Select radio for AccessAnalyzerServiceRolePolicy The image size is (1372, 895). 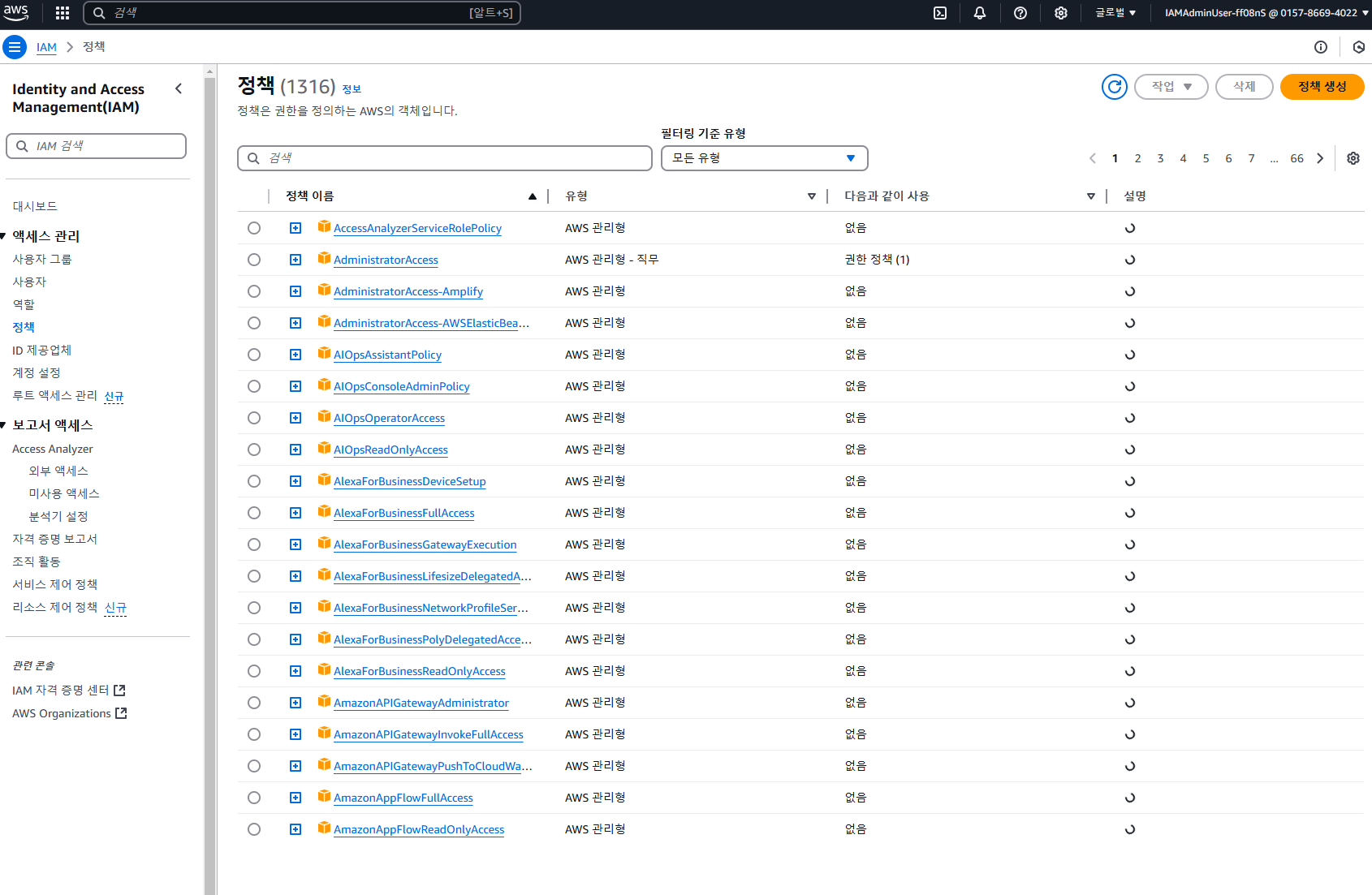254,228
